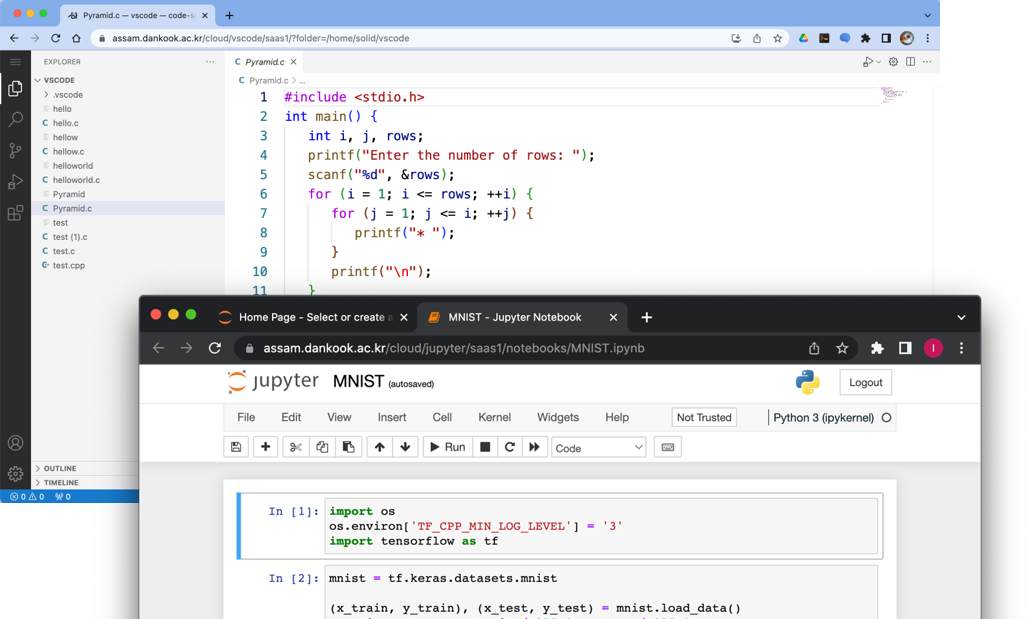Viewport: 1030px width, 619px height.
Task: Open the Jupyter Cell menu
Action: coord(442,417)
